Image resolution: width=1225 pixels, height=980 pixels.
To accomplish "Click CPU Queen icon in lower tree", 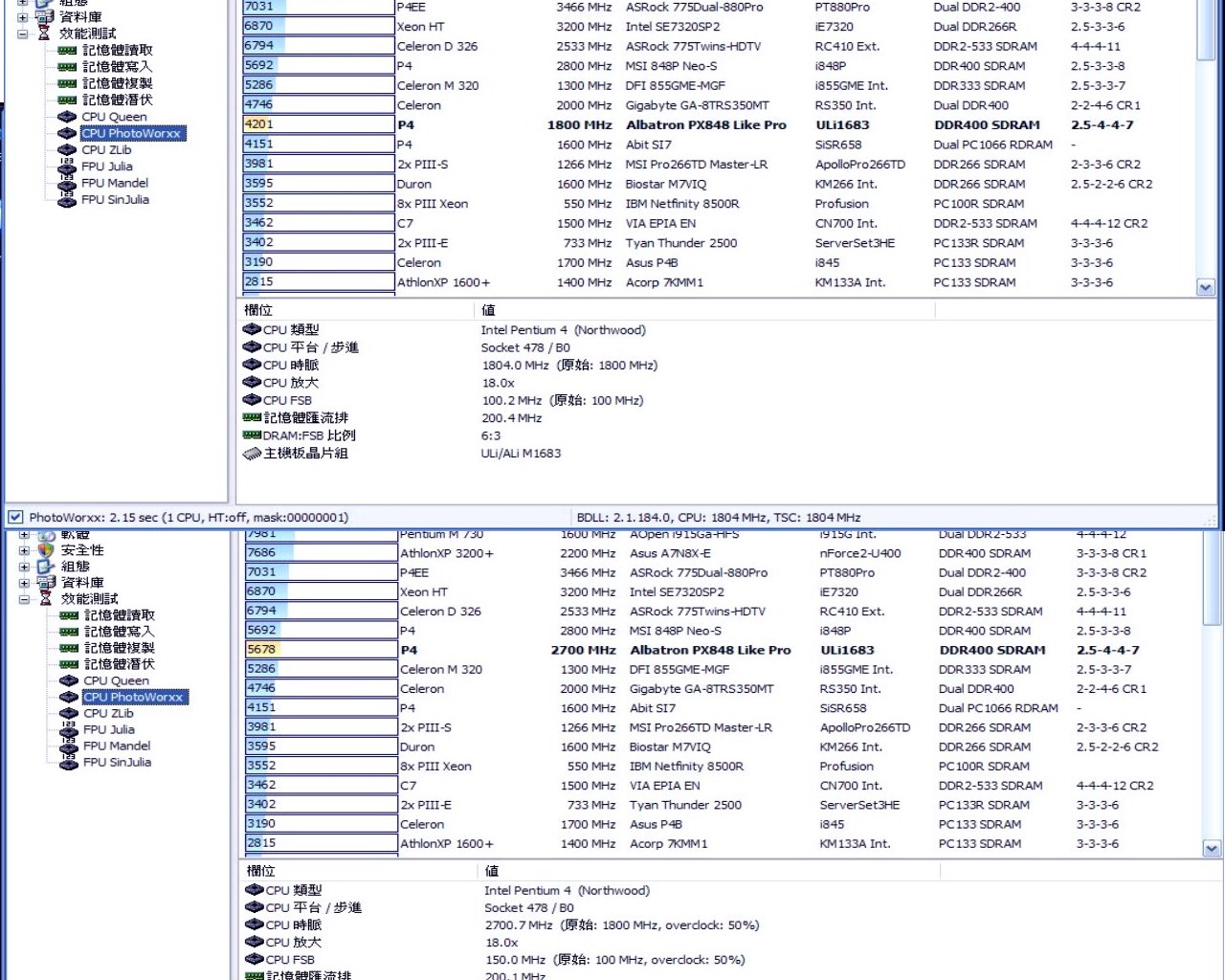I will (x=69, y=680).
